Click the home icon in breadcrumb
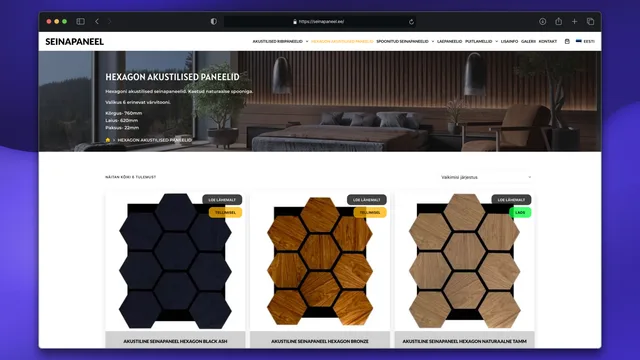The image size is (640, 360). (x=108, y=140)
